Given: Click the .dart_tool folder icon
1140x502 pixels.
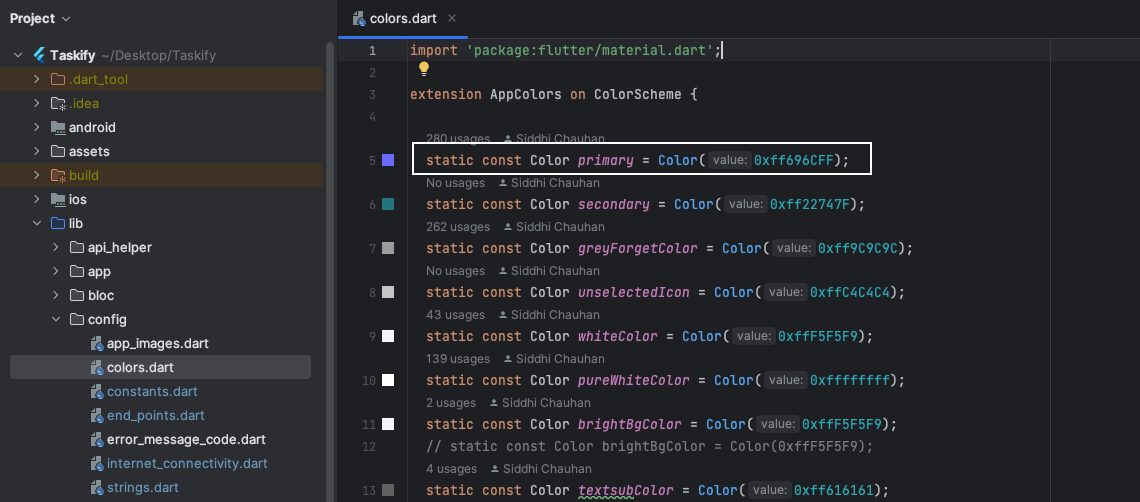Looking at the screenshot, I should coord(58,79).
